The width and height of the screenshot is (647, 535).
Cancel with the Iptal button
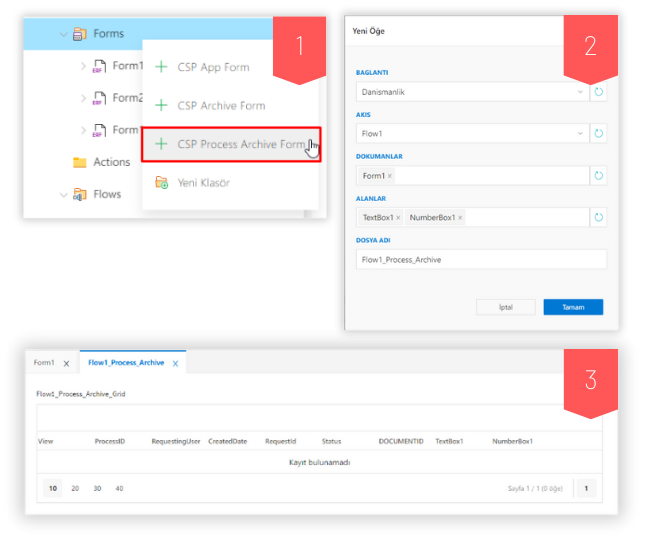click(506, 307)
